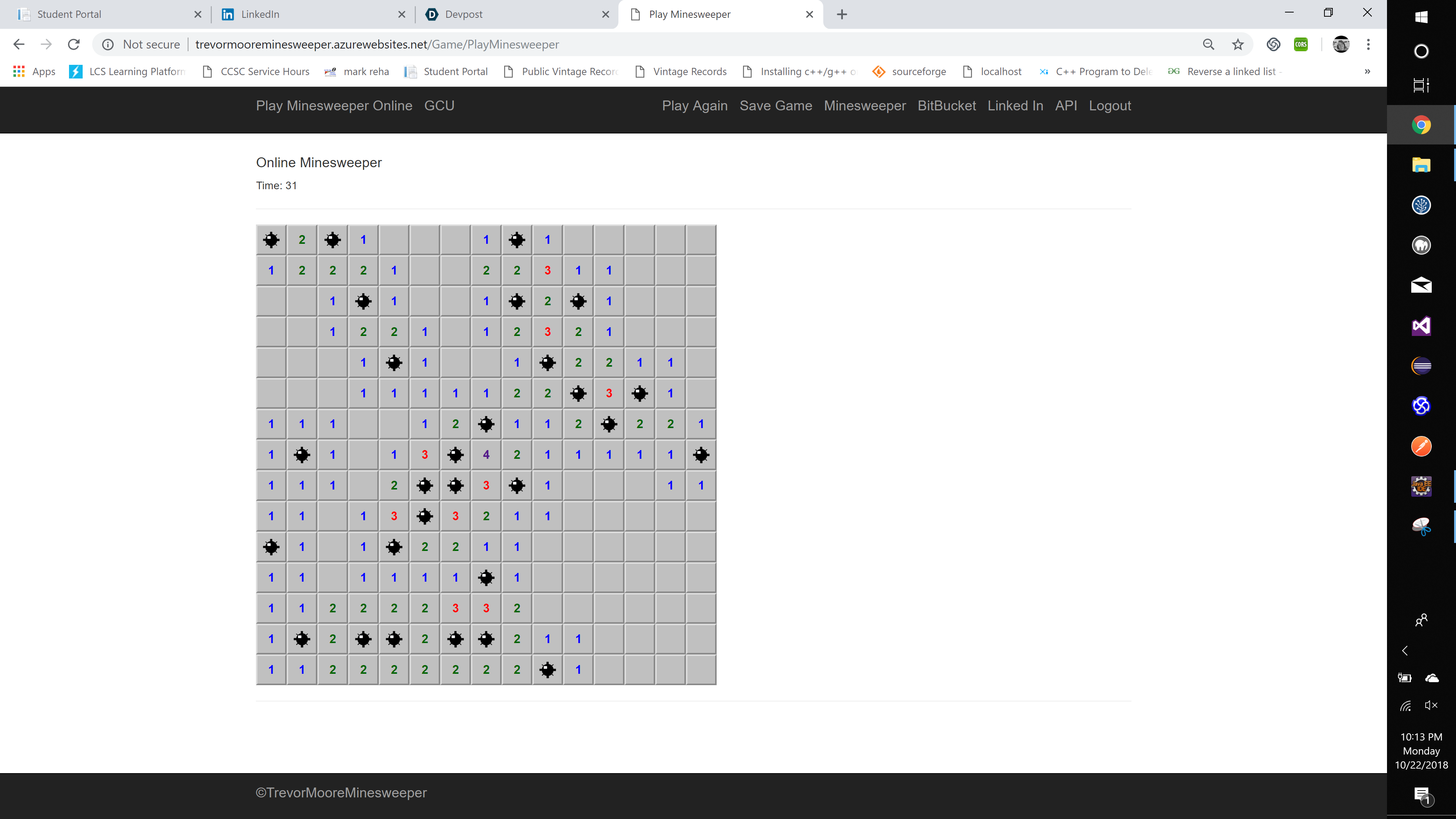Click the purple 4 cell on the board
The image size is (1456, 819).
coord(486,455)
